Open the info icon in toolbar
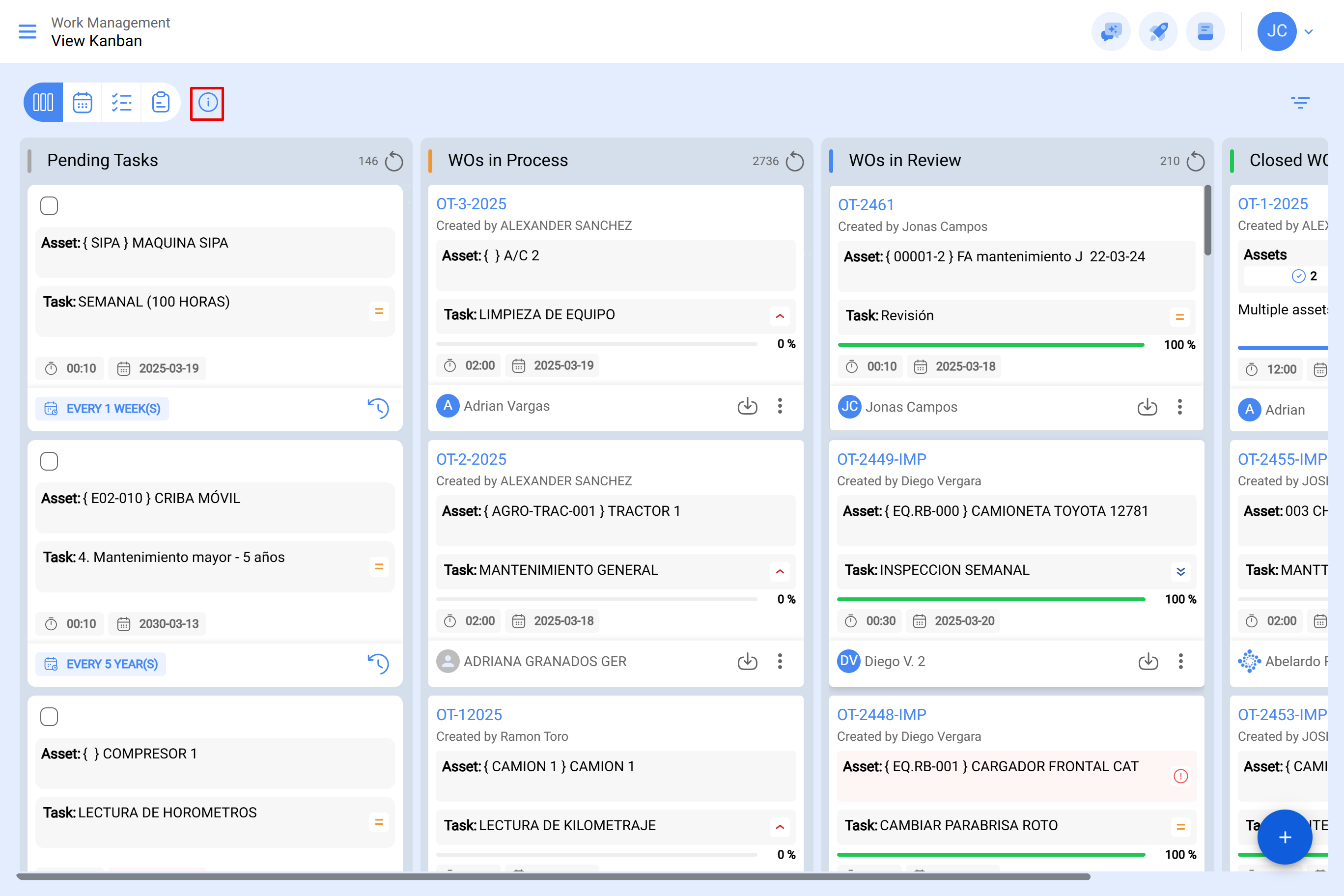The height and width of the screenshot is (896, 1344). pyautogui.click(x=207, y=103)
